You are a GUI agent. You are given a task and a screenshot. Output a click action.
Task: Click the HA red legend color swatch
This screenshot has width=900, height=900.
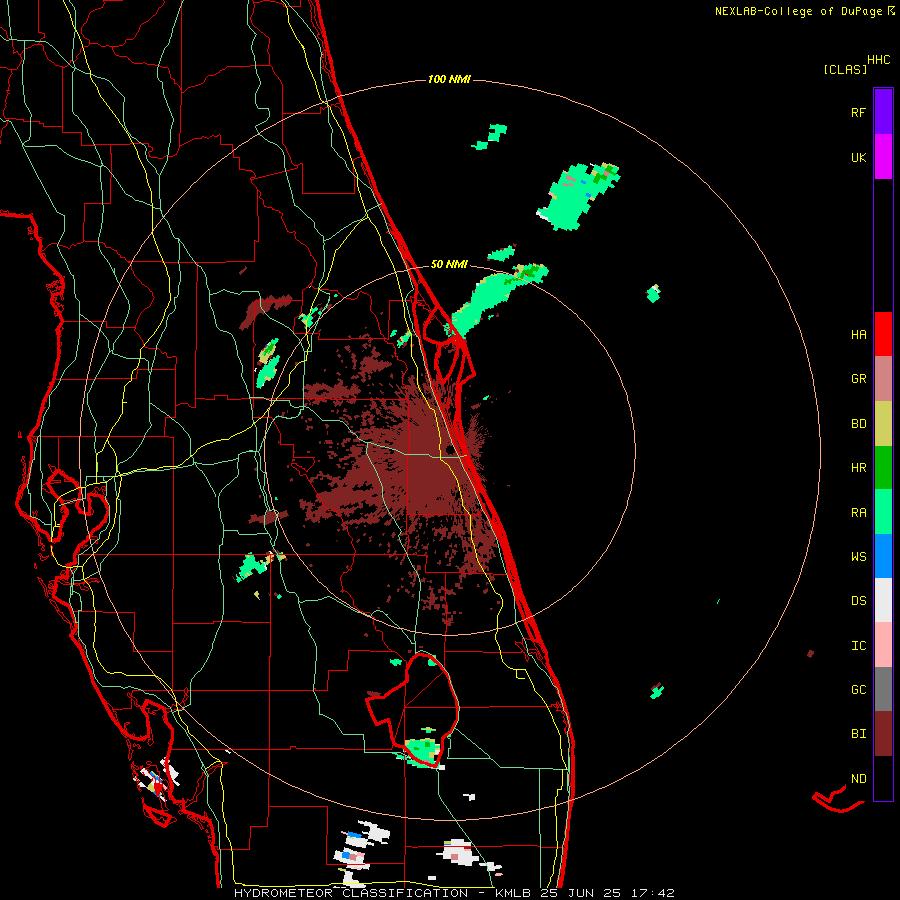pos(883,334)
